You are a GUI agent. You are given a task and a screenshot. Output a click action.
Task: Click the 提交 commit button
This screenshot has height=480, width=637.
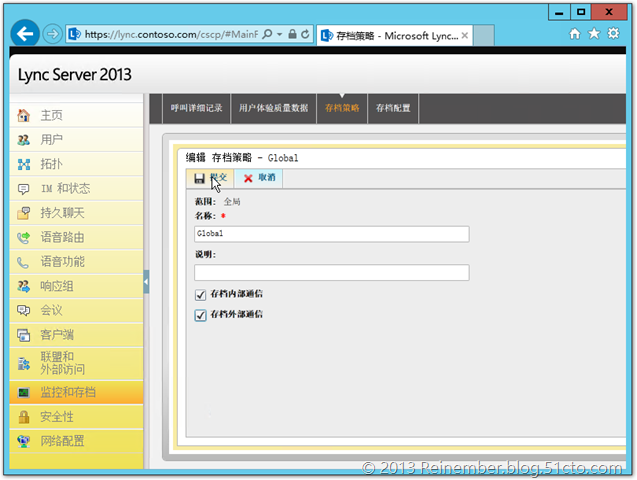210,177
